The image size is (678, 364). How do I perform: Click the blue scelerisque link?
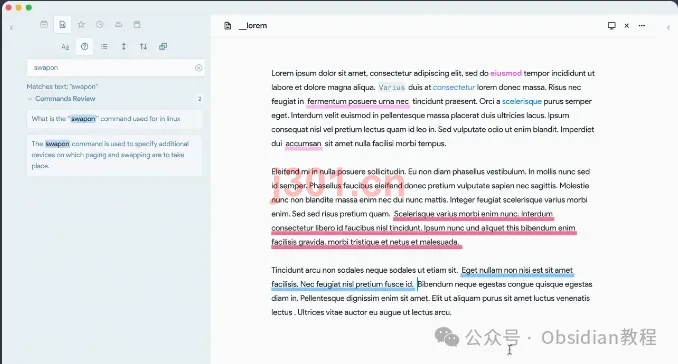point(521,102)
